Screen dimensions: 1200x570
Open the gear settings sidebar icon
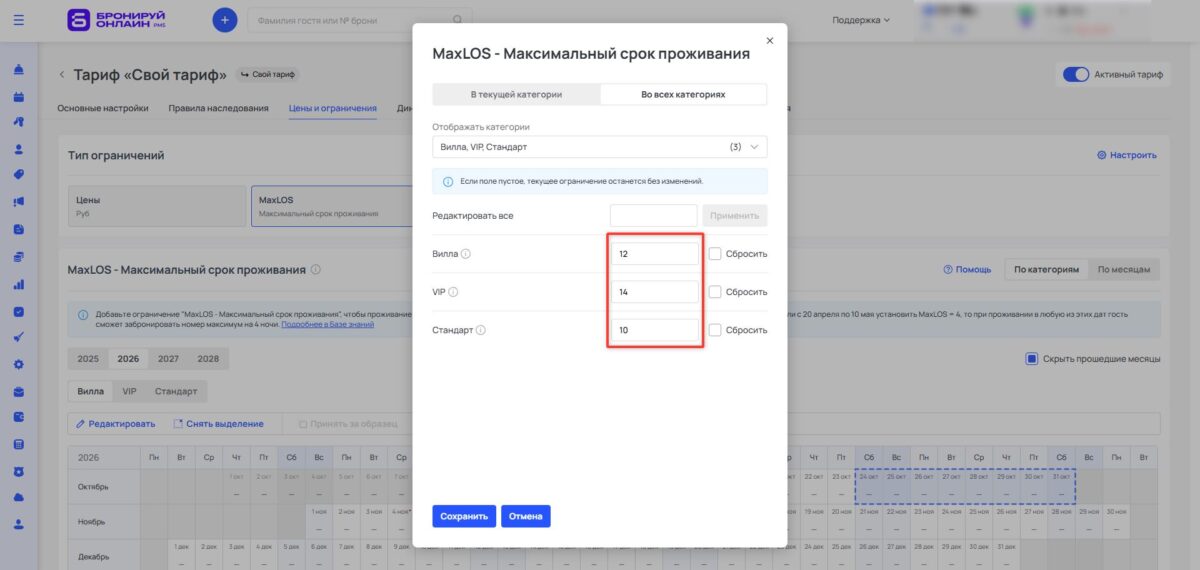19,364
